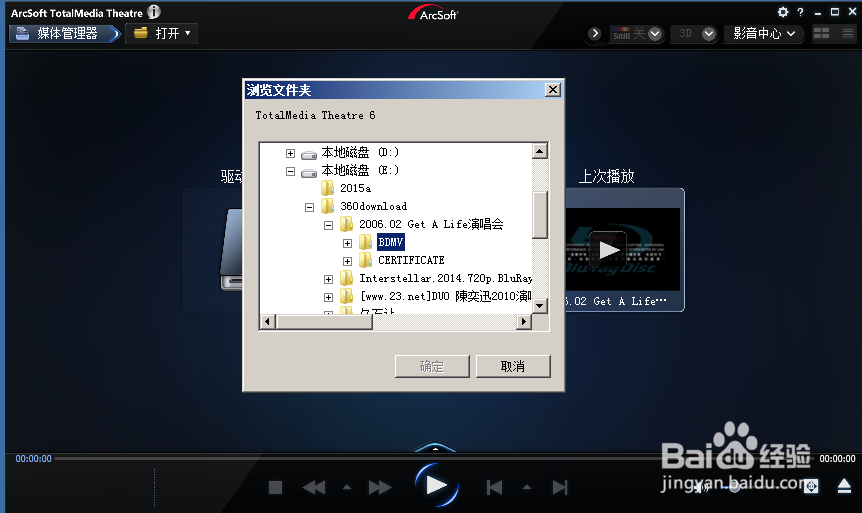Click the fullscreen icon beside the eject button
Viewport: 862px width, 513px height.
(811, 486)
